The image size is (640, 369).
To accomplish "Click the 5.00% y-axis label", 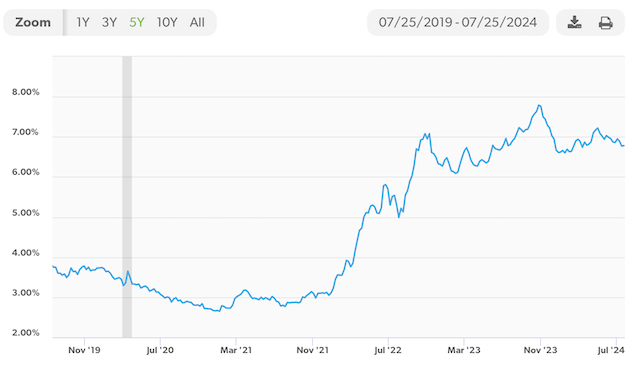I will pyautogui.click(x=26, y=213).
